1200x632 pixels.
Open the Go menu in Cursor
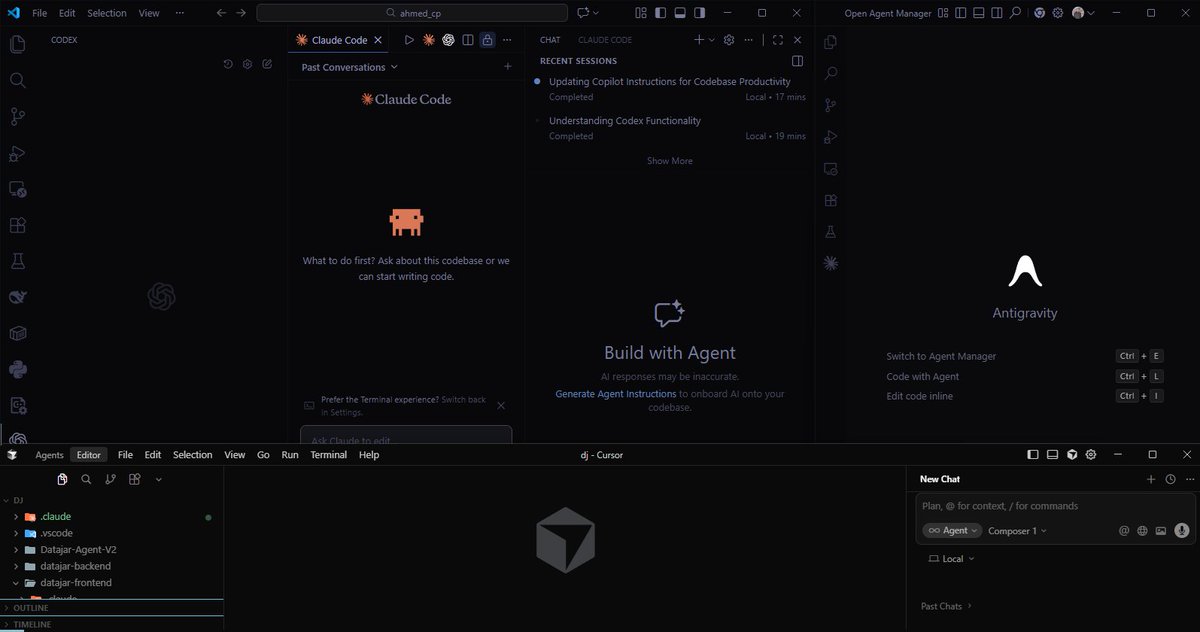tap(263, 455)
